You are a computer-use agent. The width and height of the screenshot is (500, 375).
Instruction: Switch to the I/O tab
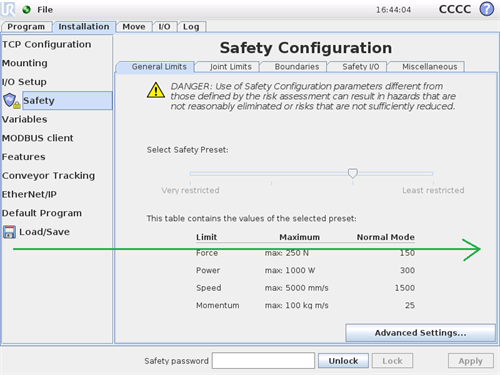[x=164, y=27]
